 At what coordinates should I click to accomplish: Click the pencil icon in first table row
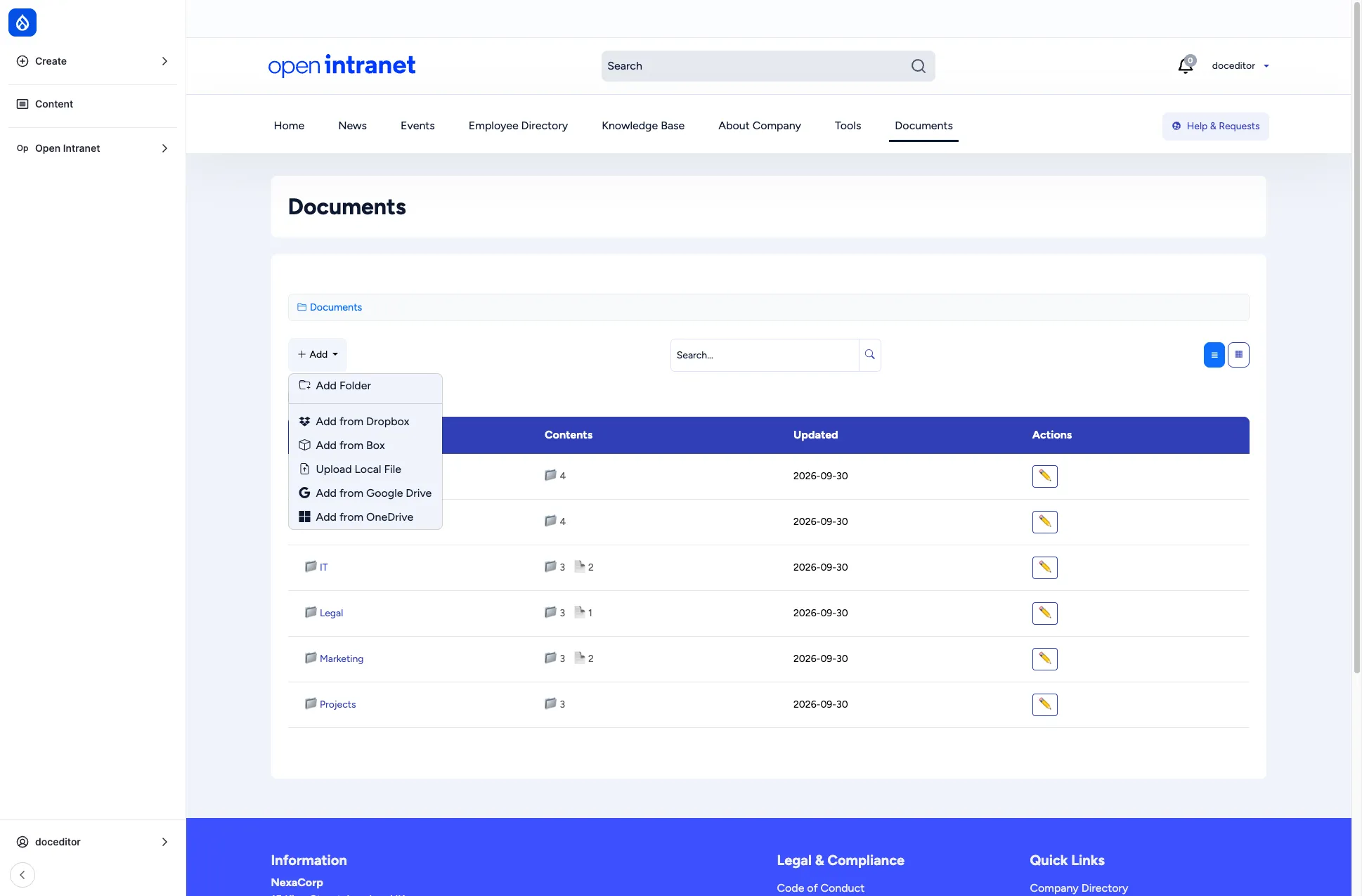coord(1044,476)
